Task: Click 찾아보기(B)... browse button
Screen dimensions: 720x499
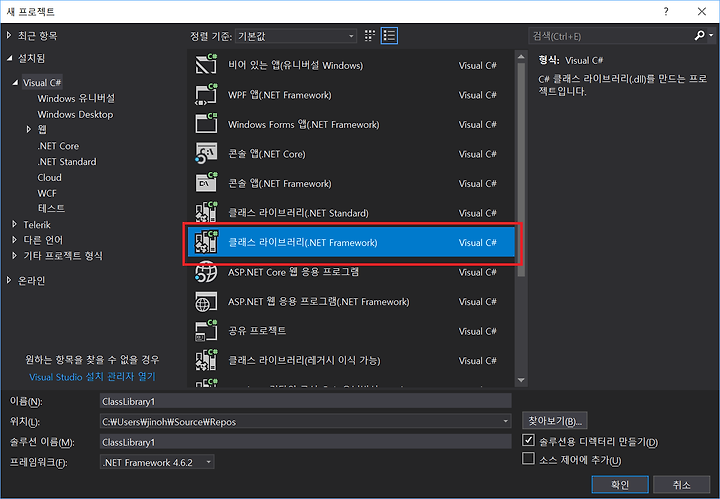Action: [x=555, y=421]
